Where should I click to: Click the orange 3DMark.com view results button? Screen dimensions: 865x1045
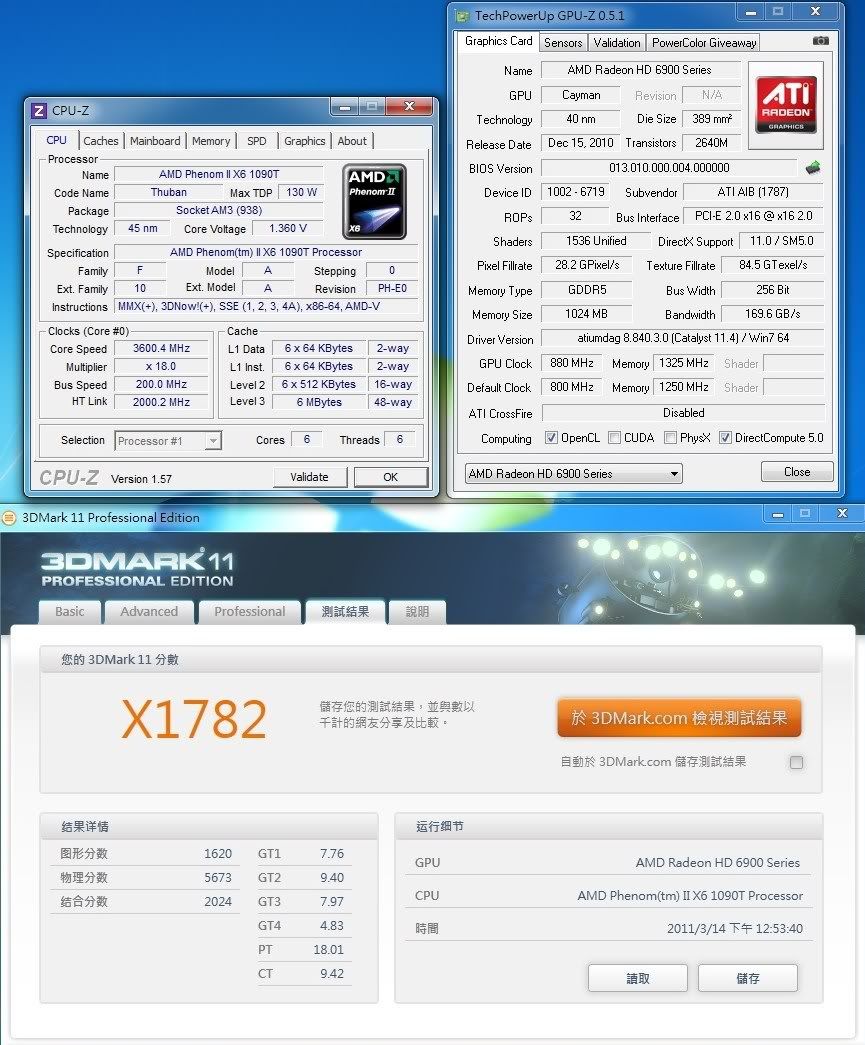click(679, 718)
